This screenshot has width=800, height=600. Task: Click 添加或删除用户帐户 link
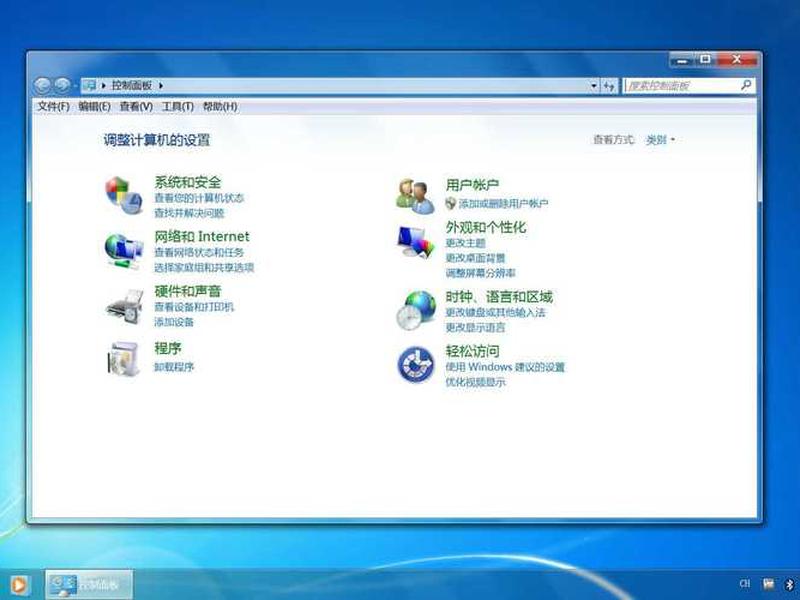[503, 204]
